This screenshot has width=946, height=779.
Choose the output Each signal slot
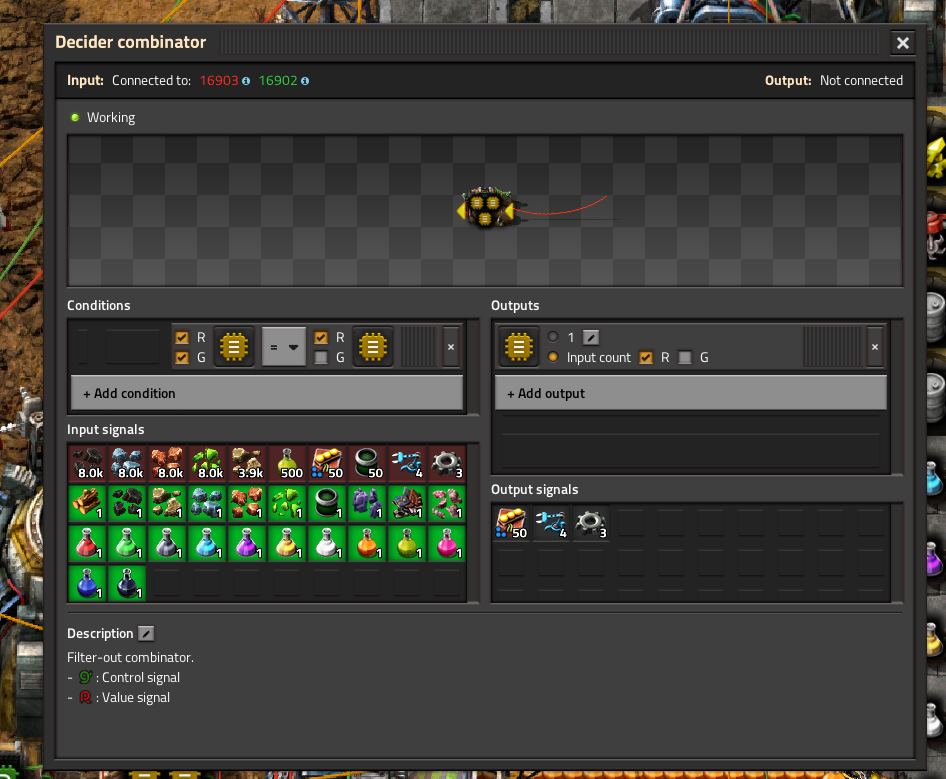tap(519, 347)
